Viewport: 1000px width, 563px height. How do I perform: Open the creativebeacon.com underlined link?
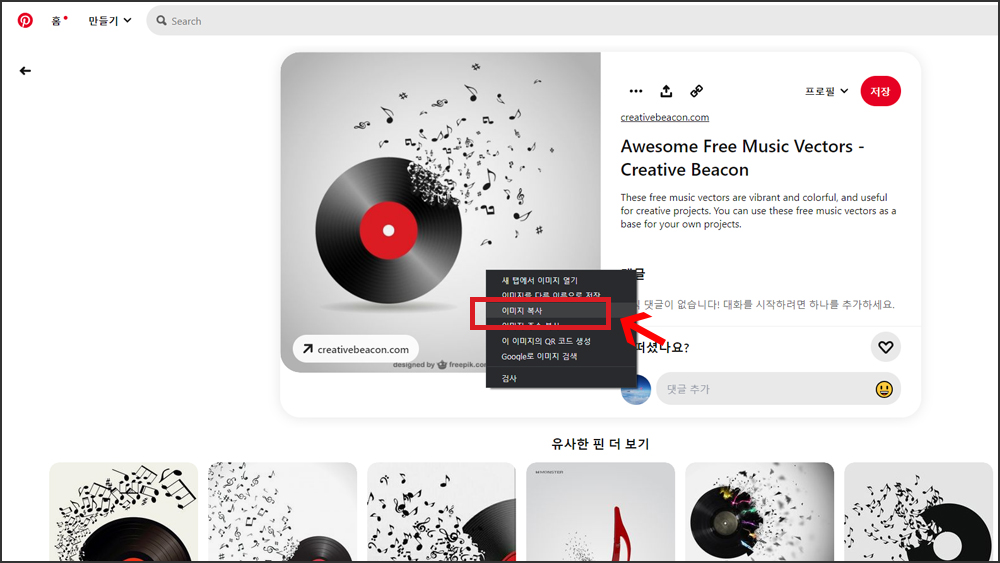point(665,117)
